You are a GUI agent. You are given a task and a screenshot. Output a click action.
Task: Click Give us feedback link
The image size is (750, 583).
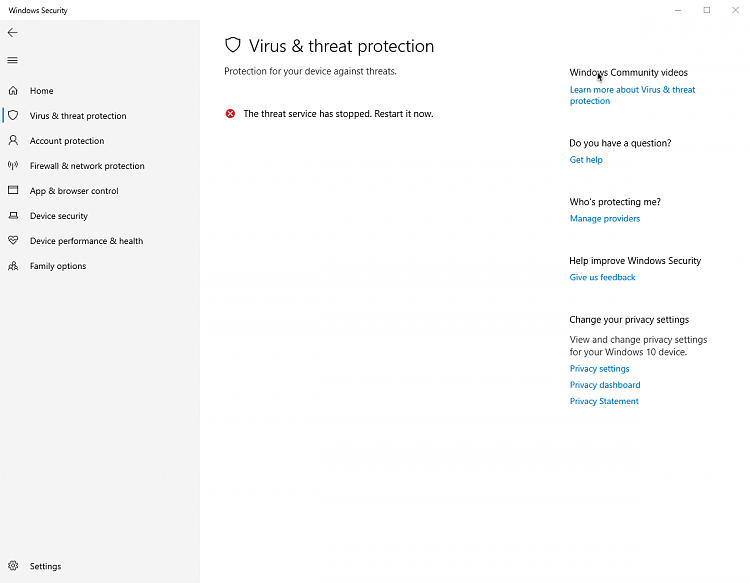click(602, 278)
